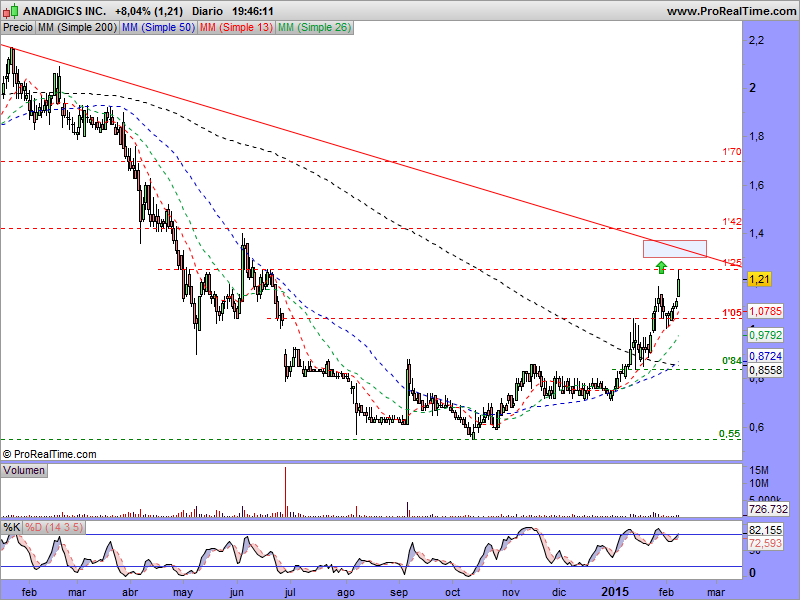Click the 82,155 stochastic value
The height and width of the screenshot is (600, 800).
click(x=765, y=530)
